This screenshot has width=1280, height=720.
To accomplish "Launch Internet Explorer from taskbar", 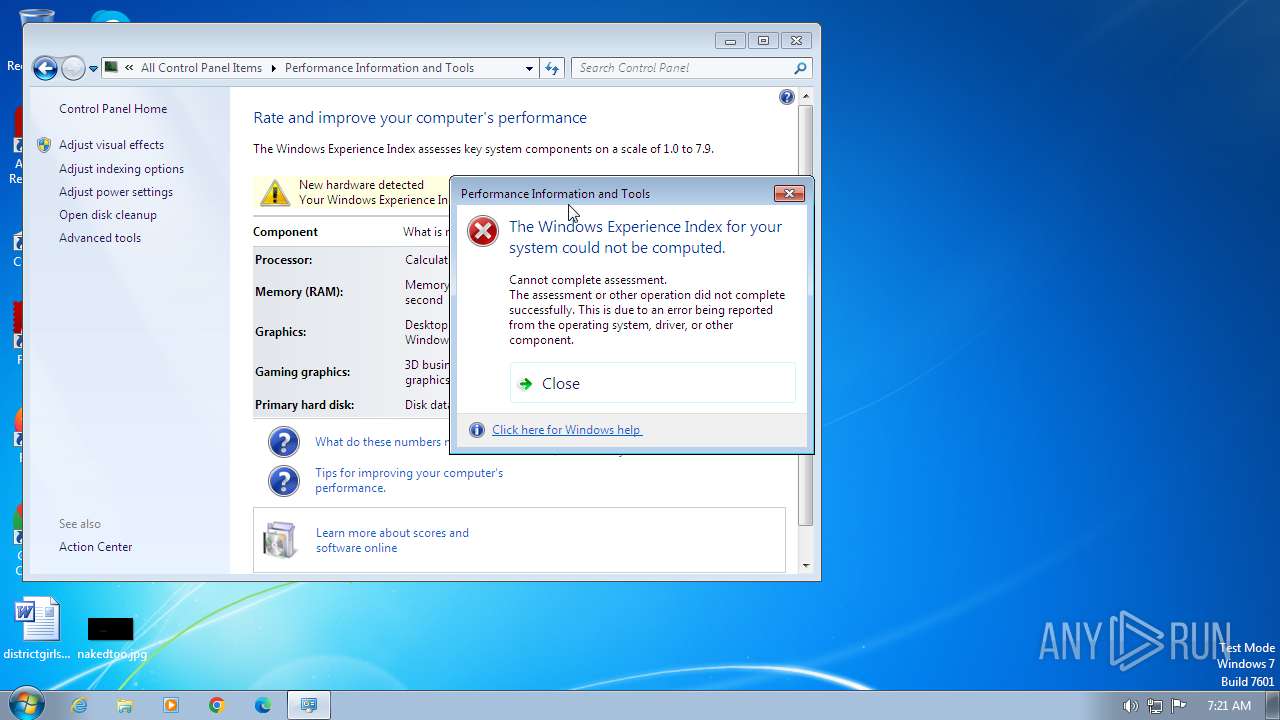I will (x=79, y=705).
